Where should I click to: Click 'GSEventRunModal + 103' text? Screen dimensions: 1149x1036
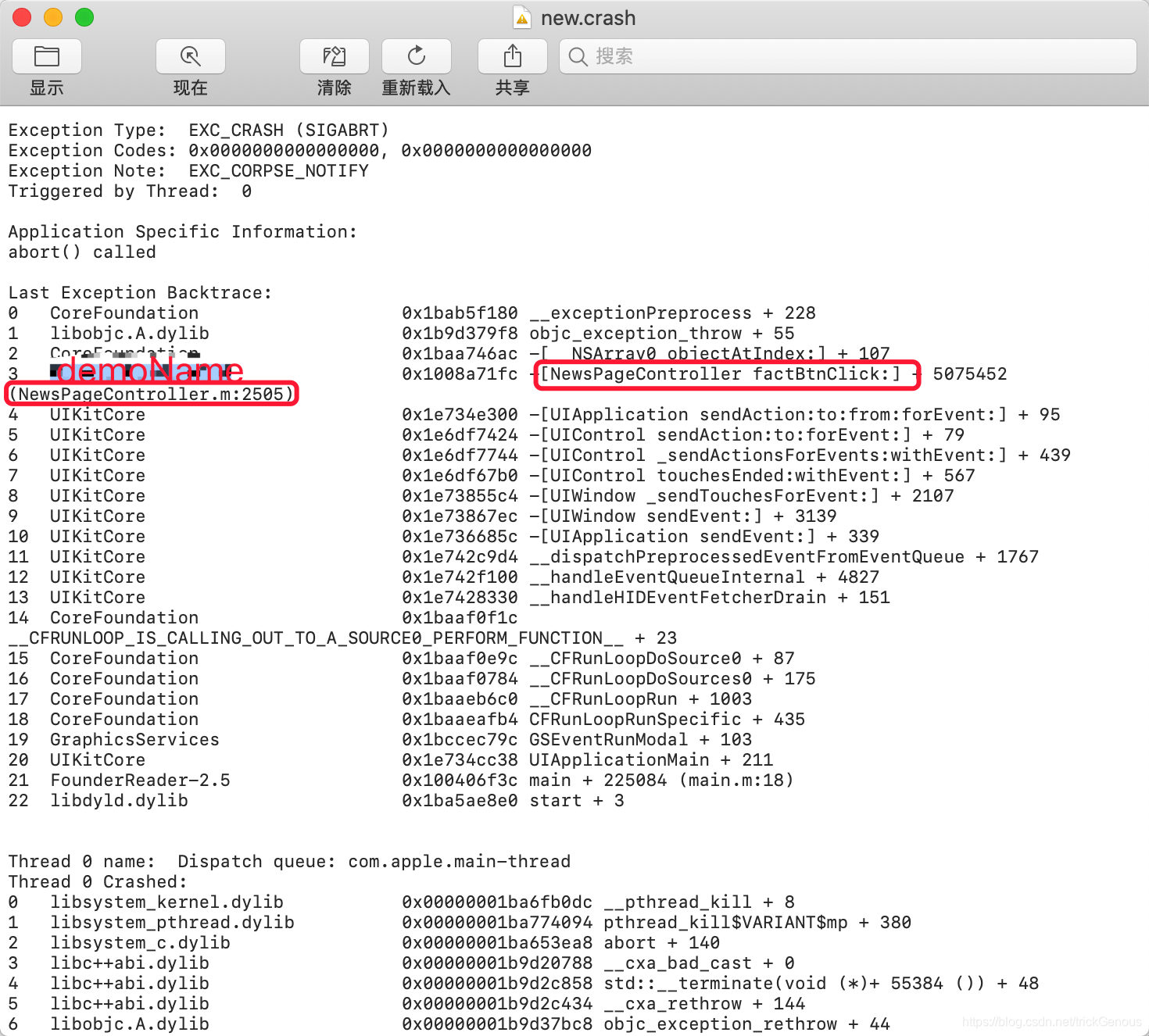point(641,739)
